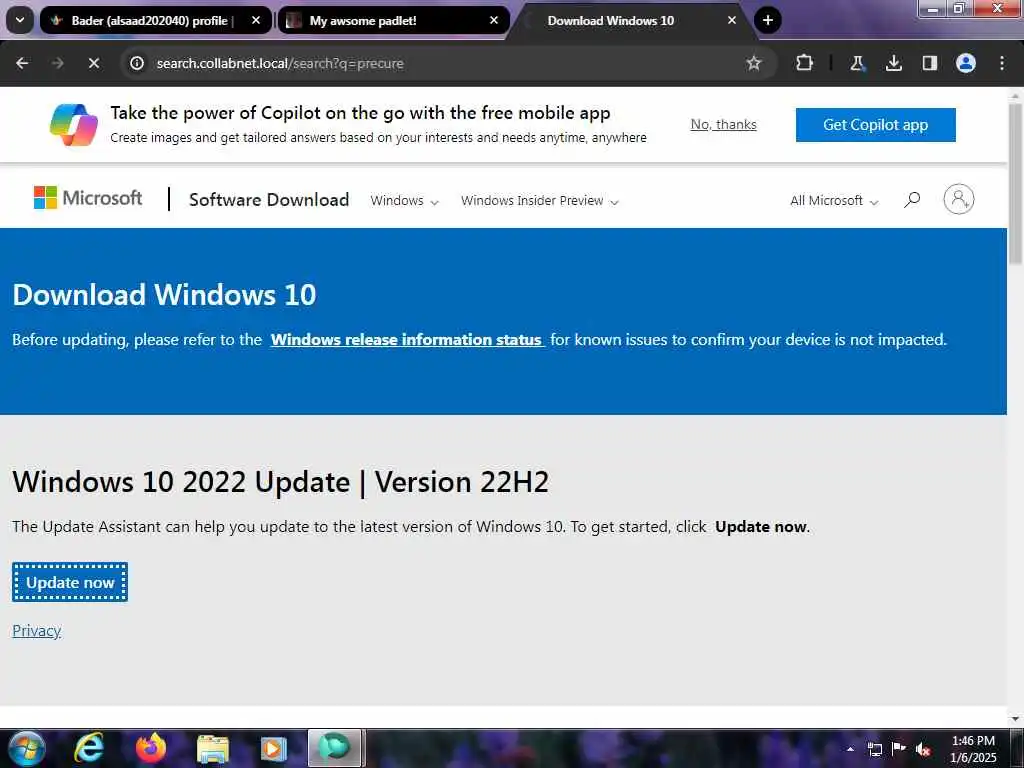Open the muted volume tray icon
Viewport: 1024px width, 768px height.
pos(923,749)
